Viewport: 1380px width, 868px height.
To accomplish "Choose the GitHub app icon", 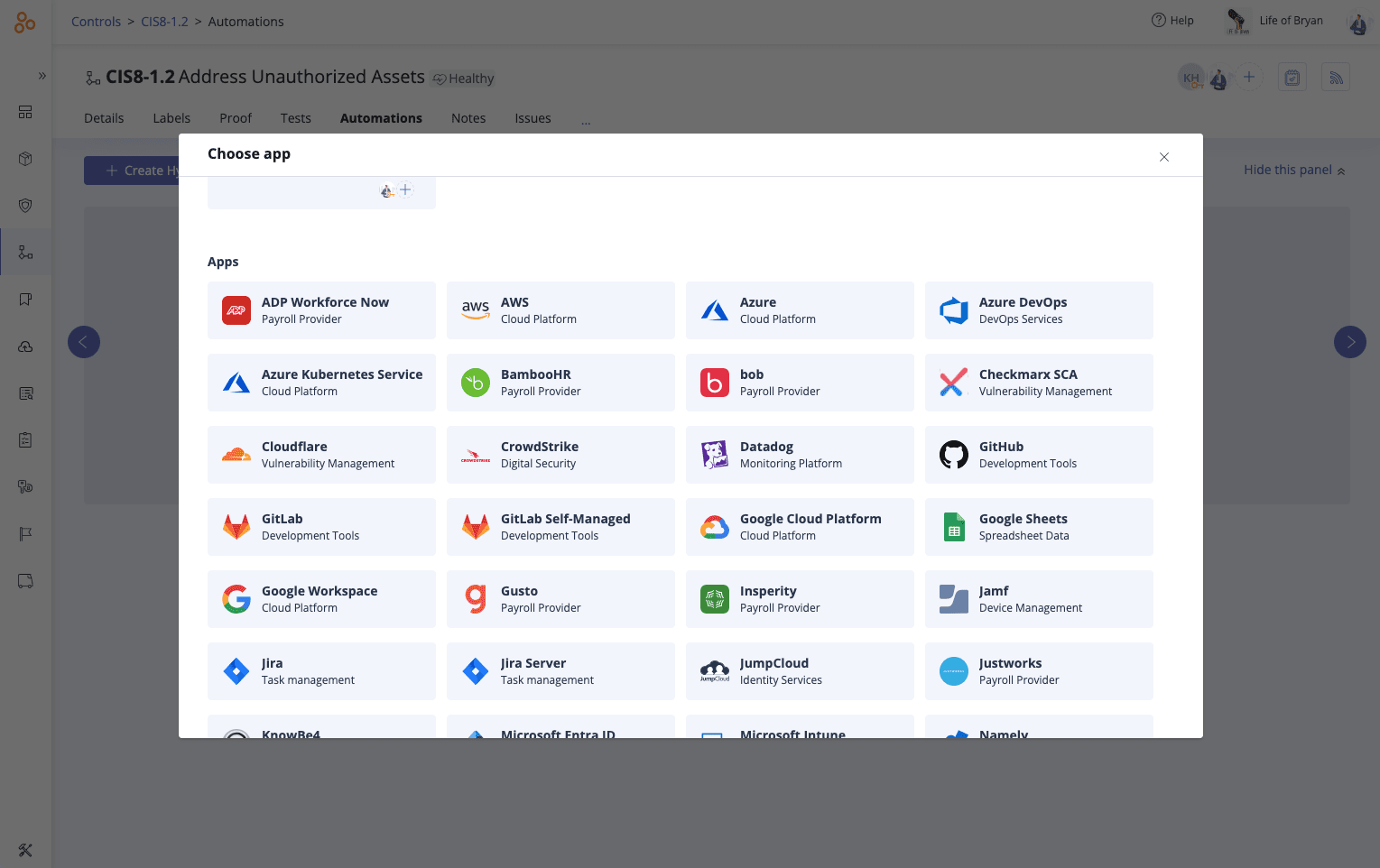I will coord(953,455).
